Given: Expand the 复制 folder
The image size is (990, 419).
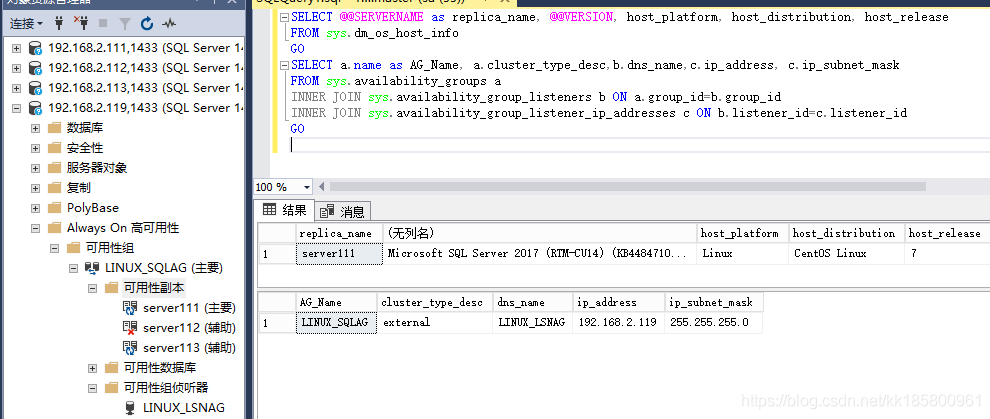Looking at the screenshot, I should pyautogui.click(x=36, y=188).
